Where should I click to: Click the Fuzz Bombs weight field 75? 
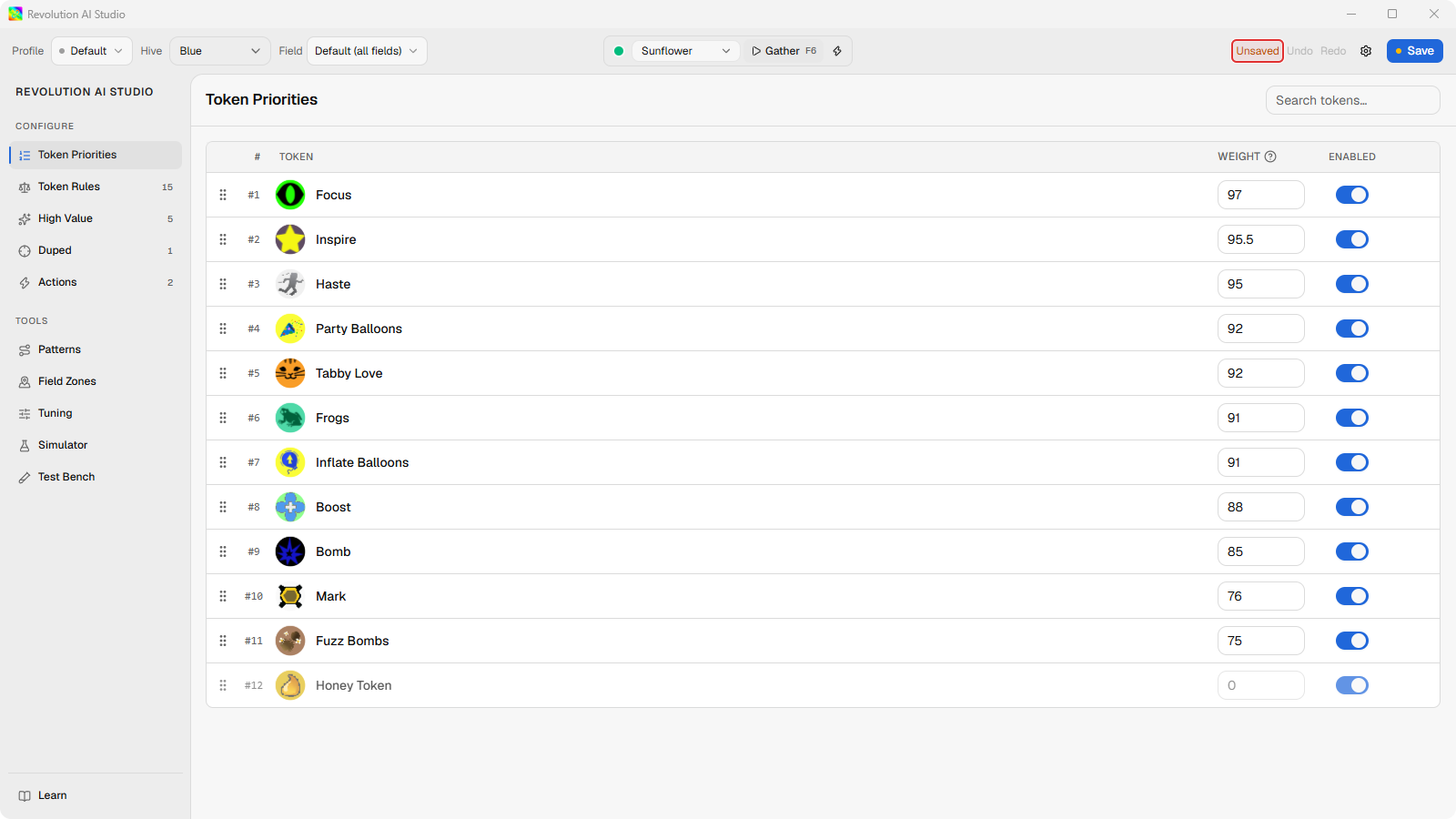coord(1261,641)
